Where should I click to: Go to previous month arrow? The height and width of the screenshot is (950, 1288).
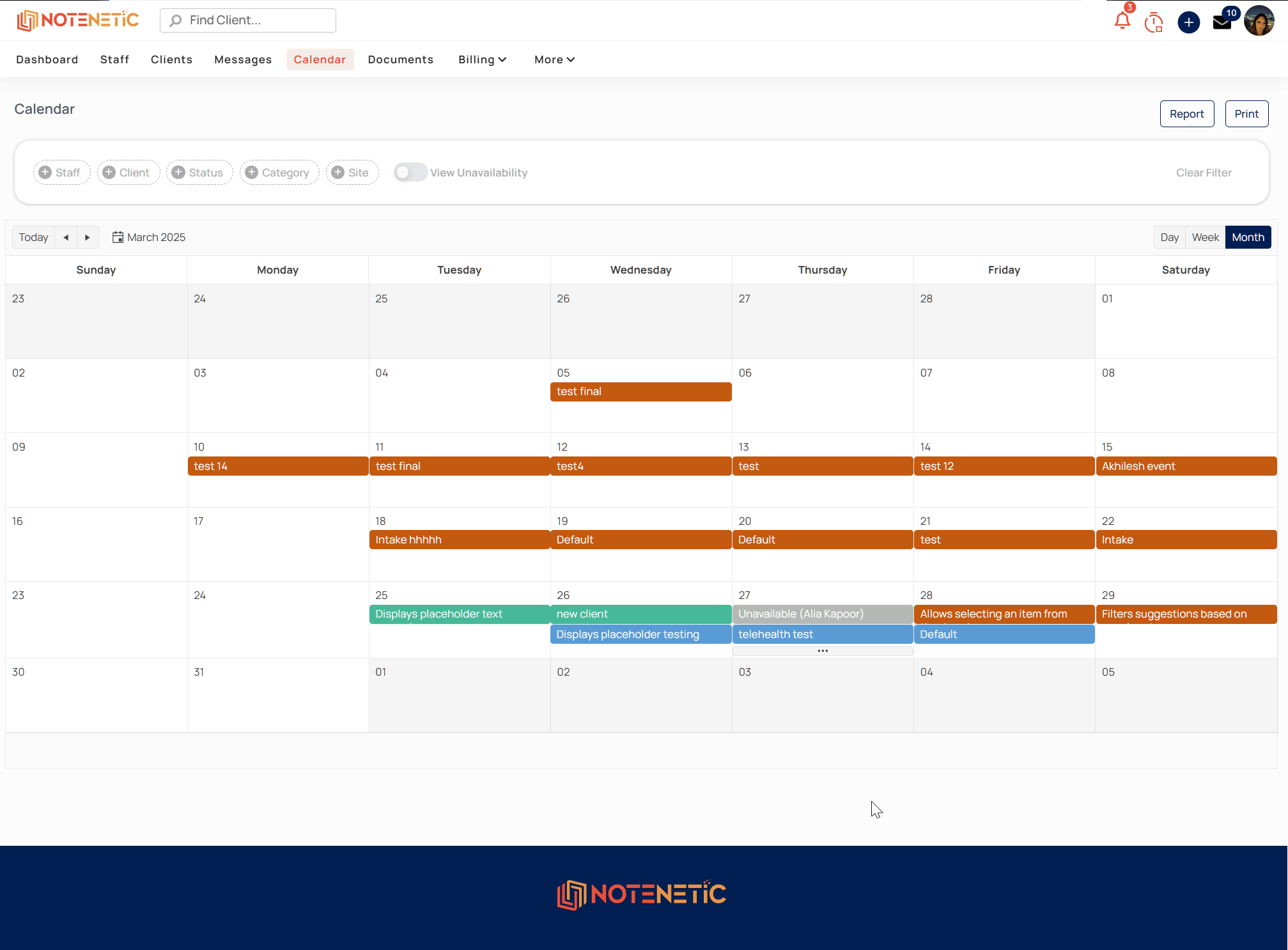(x=66, y=237)
